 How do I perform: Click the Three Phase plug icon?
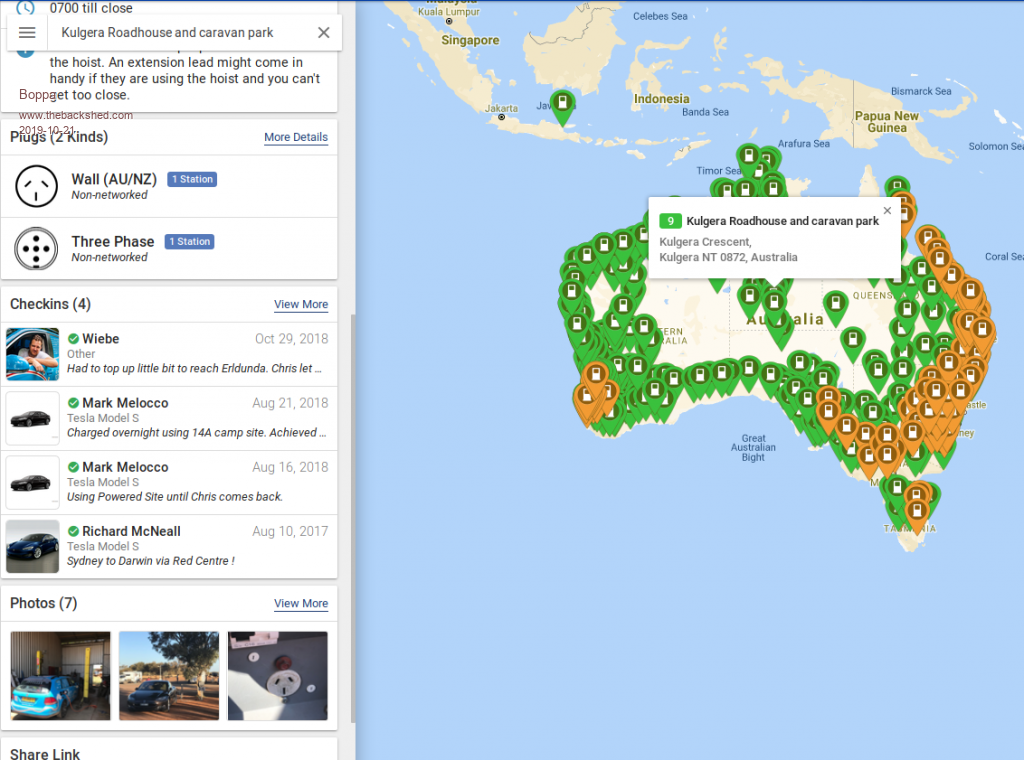click(x=37, y=248)
